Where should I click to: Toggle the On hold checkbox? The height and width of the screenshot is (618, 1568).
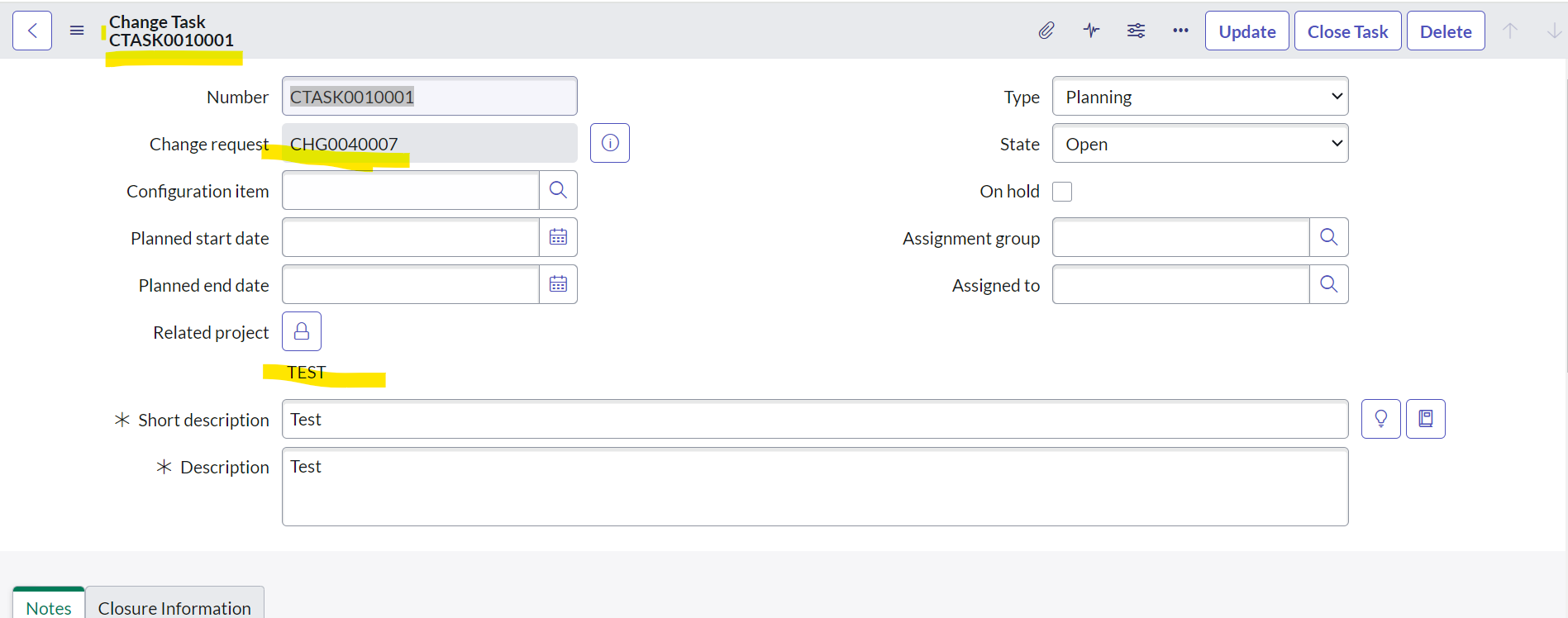pos(1062,192)
